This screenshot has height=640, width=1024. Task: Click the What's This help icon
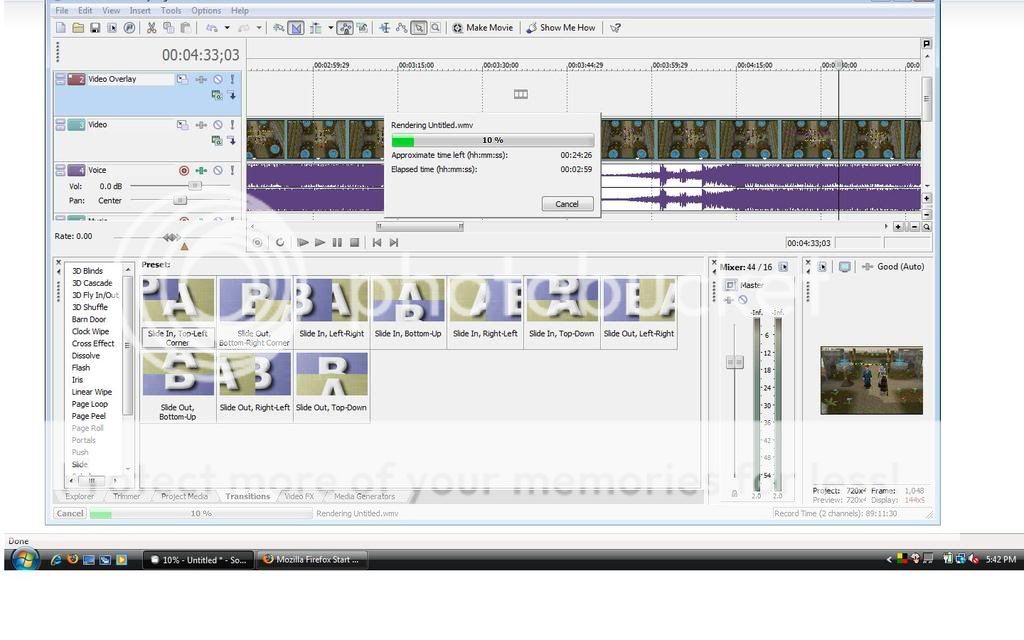pyautogui.click(x=616, y=28)
